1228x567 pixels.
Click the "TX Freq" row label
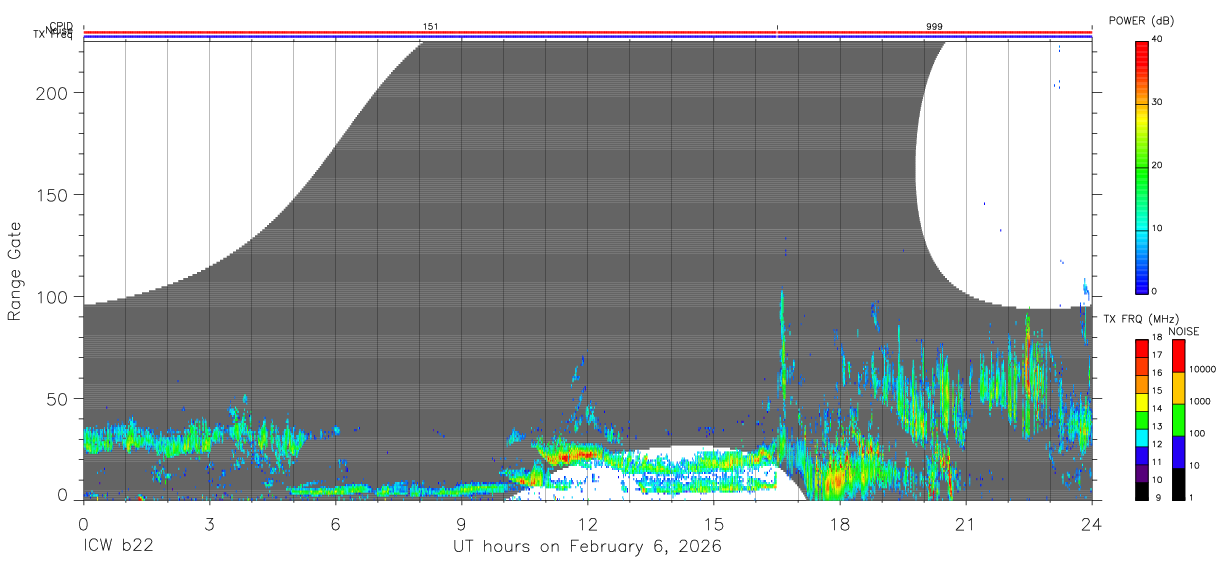53,36
